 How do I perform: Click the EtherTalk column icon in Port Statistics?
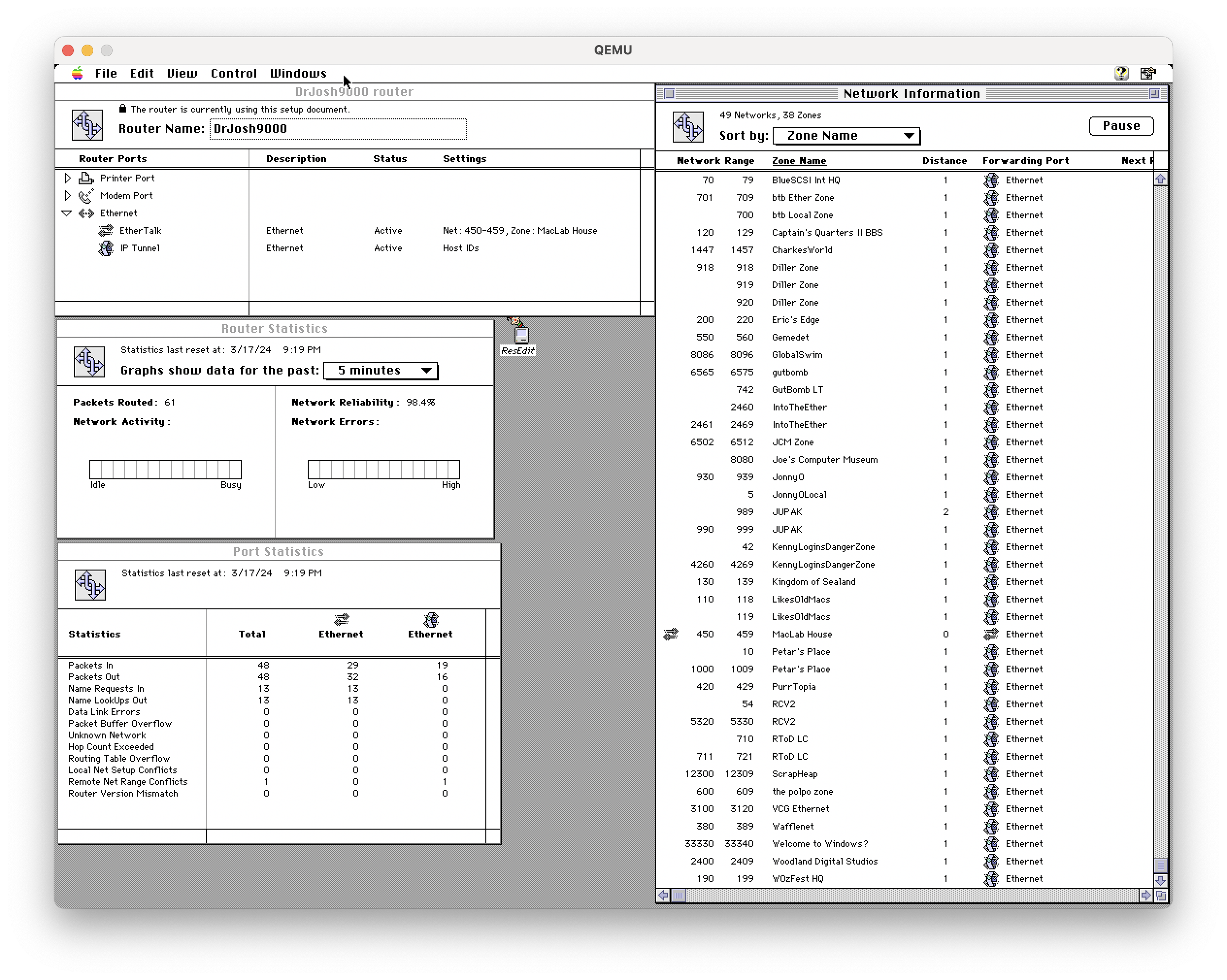[x=342, y=619]
